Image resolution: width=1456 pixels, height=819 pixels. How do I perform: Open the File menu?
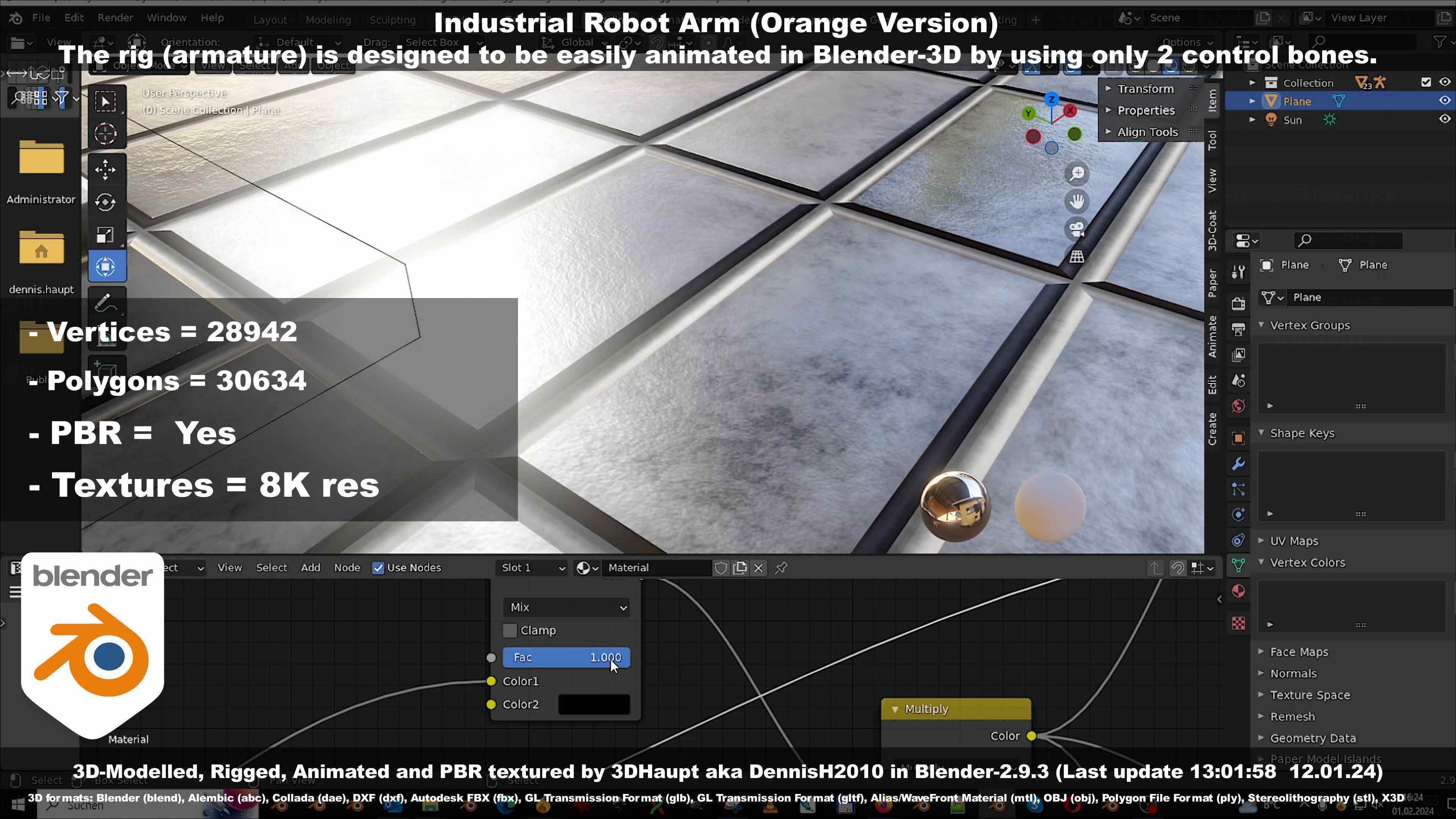41,17
